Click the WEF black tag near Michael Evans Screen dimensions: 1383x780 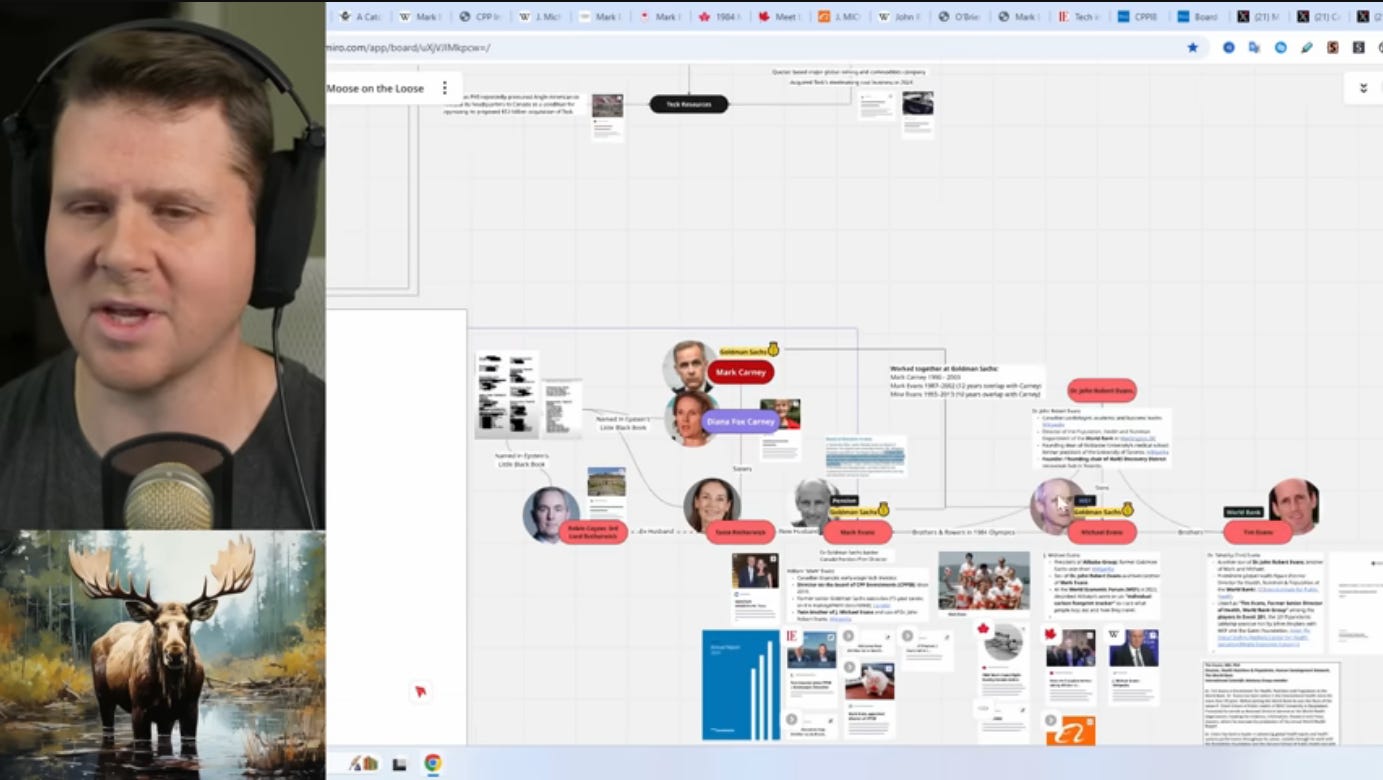point(1085,500)
